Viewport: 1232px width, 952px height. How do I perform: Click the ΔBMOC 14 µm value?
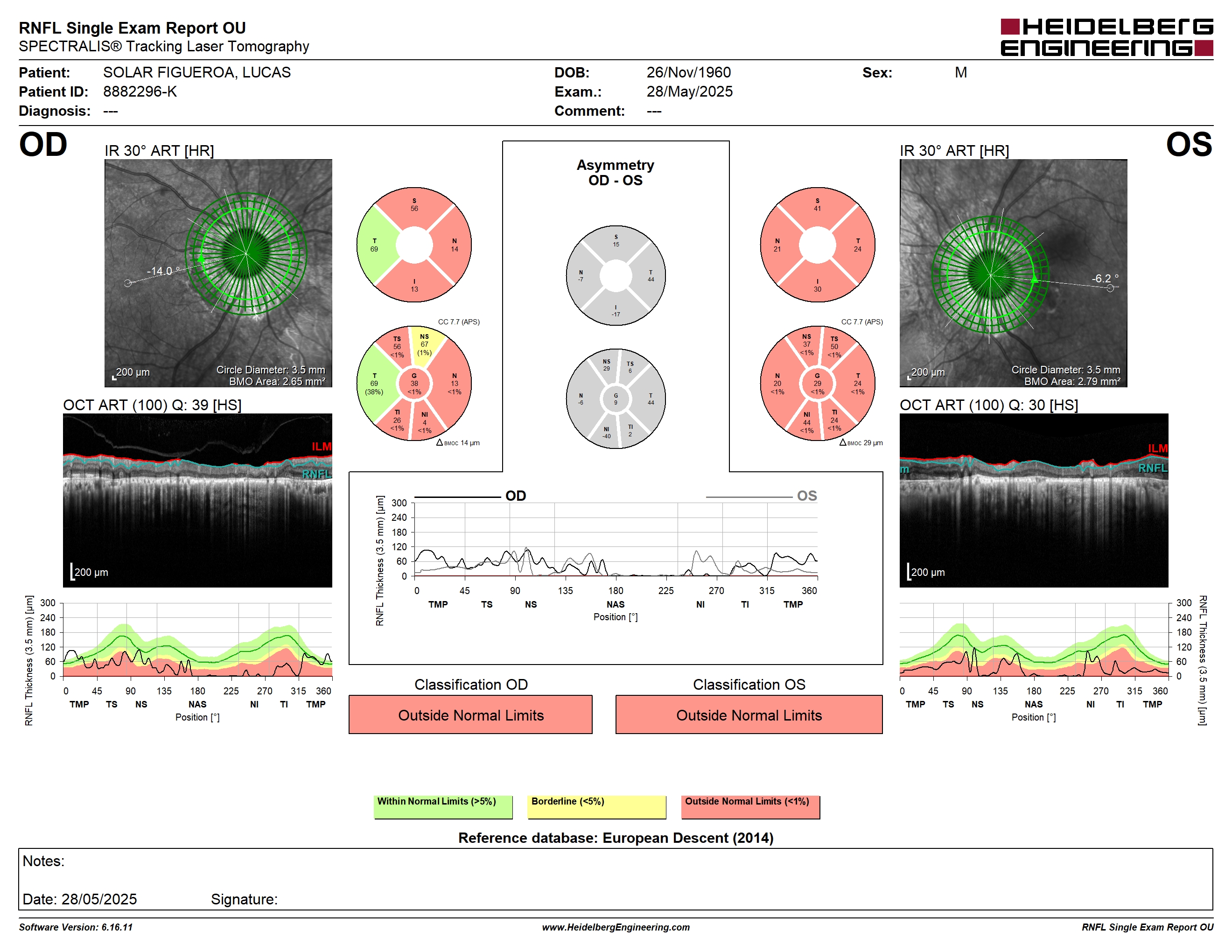point(458,443)
